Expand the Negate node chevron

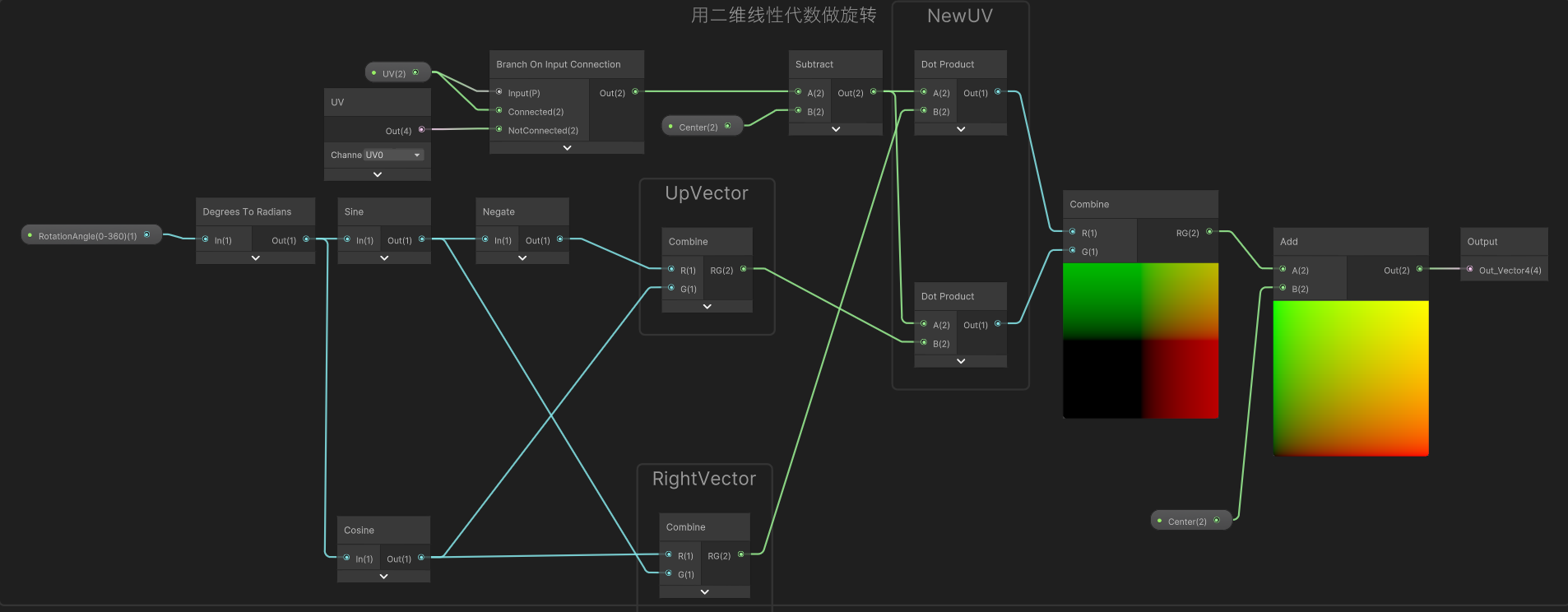tap(522, 258)
